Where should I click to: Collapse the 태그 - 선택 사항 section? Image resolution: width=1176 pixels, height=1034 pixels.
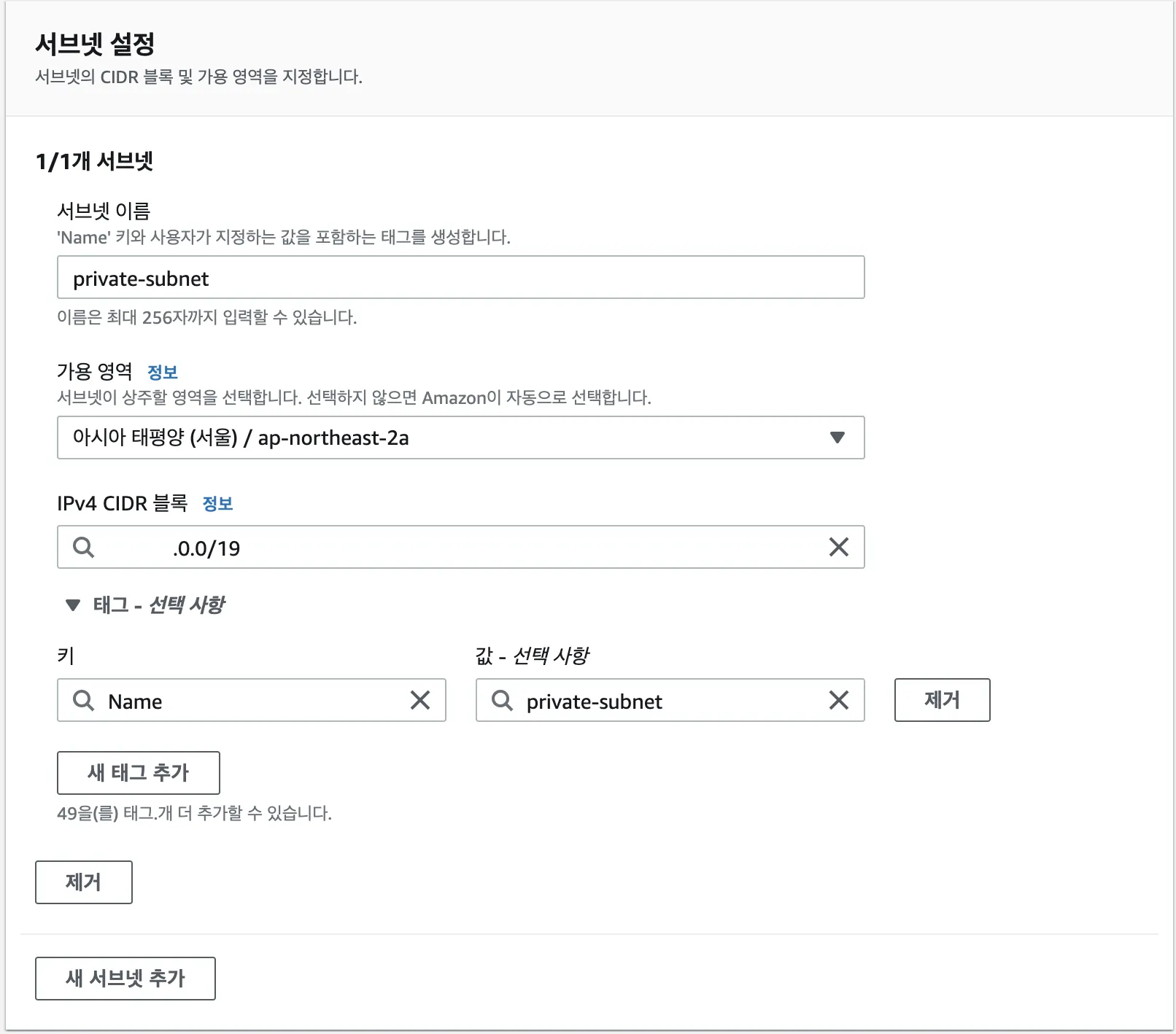tap(73, 605)
